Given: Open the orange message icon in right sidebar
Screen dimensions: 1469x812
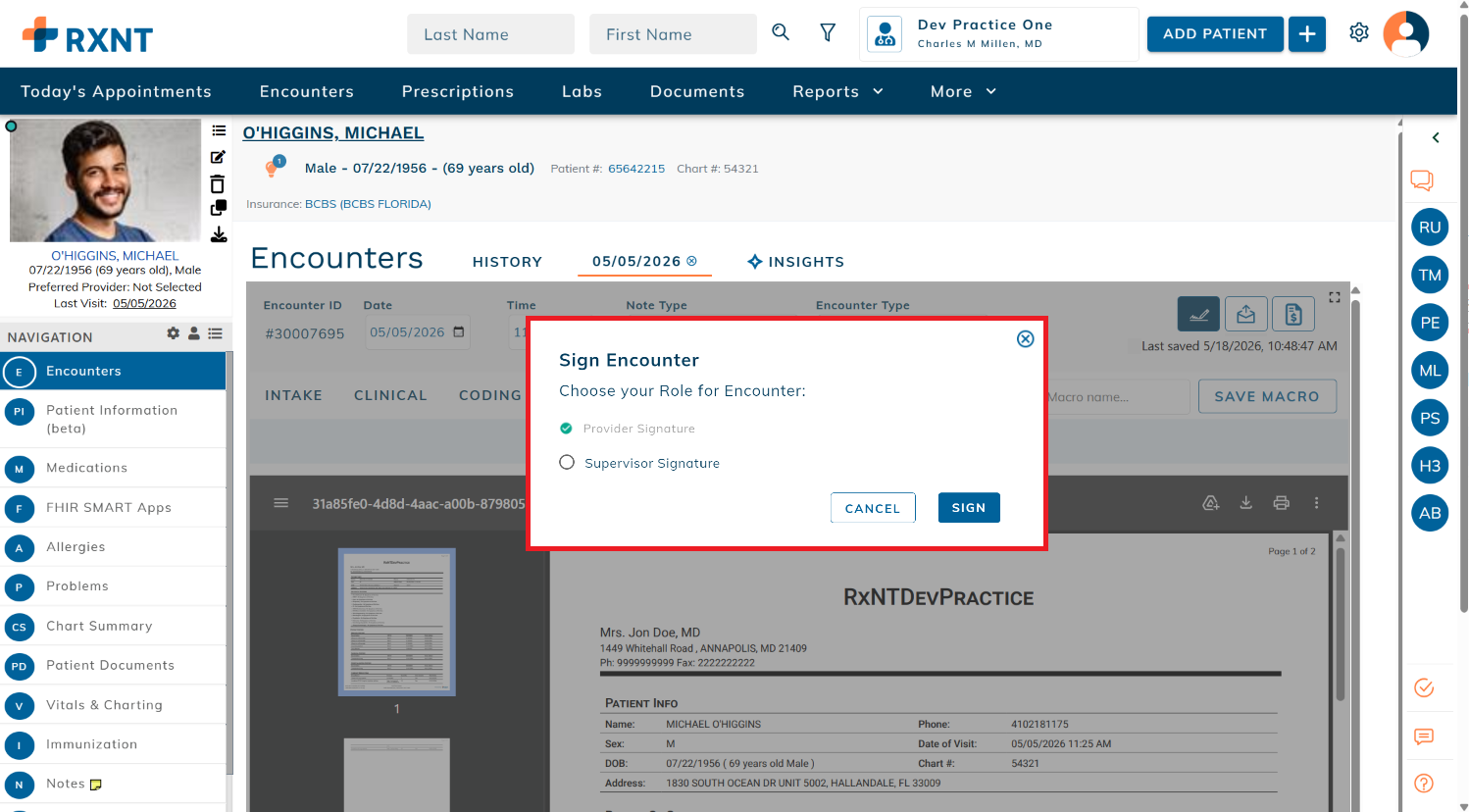Looking at the screenshot, I should [1424, 736].
